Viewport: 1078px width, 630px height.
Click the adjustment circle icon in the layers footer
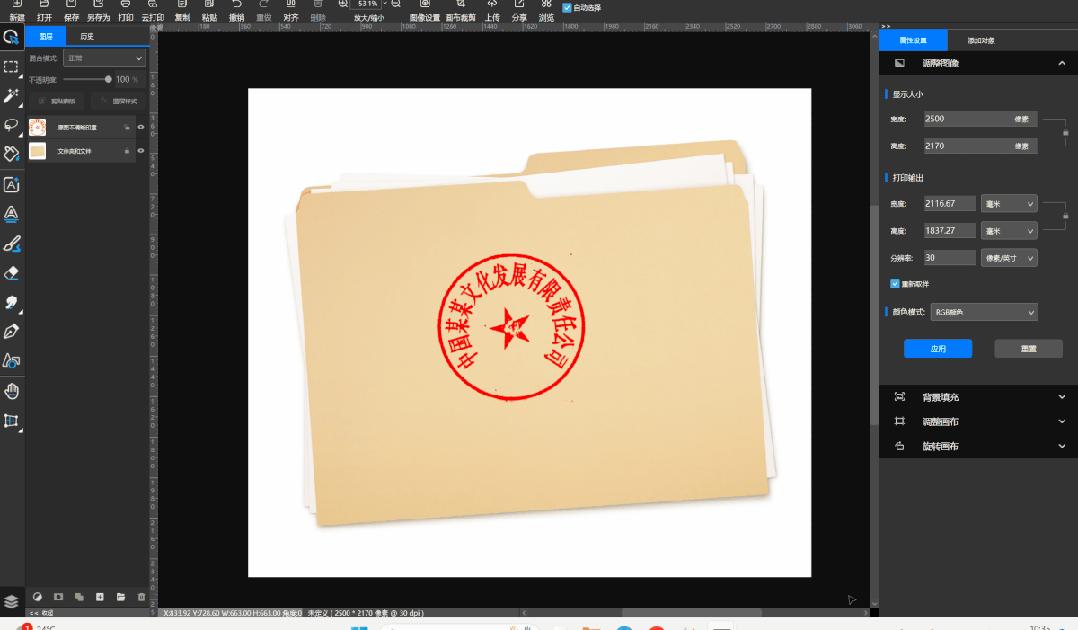(37, 597)
